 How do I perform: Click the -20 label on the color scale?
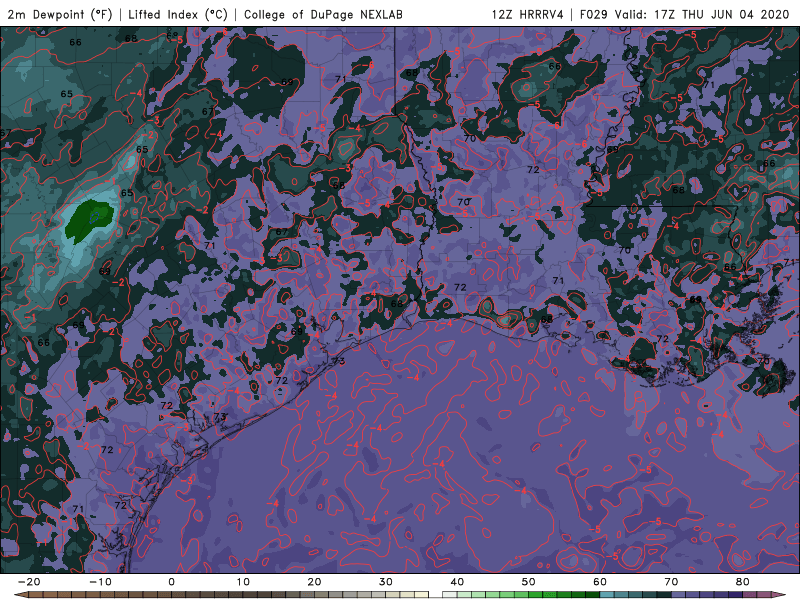[29, 582]
